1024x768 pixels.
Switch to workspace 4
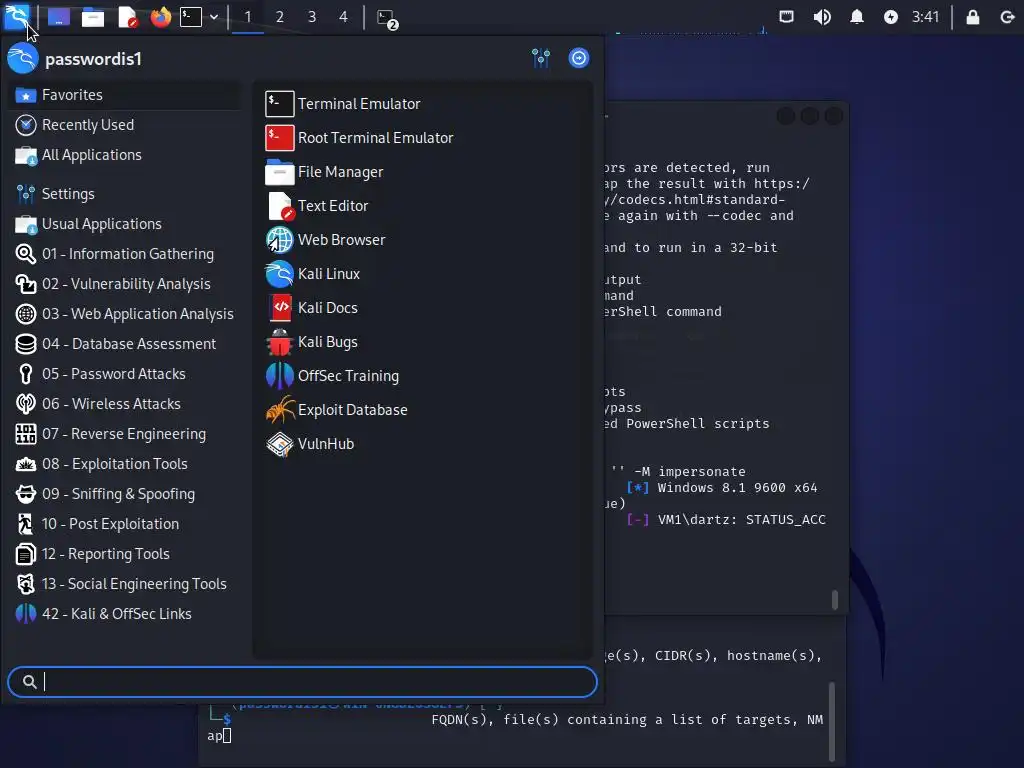tap(344, 17)
